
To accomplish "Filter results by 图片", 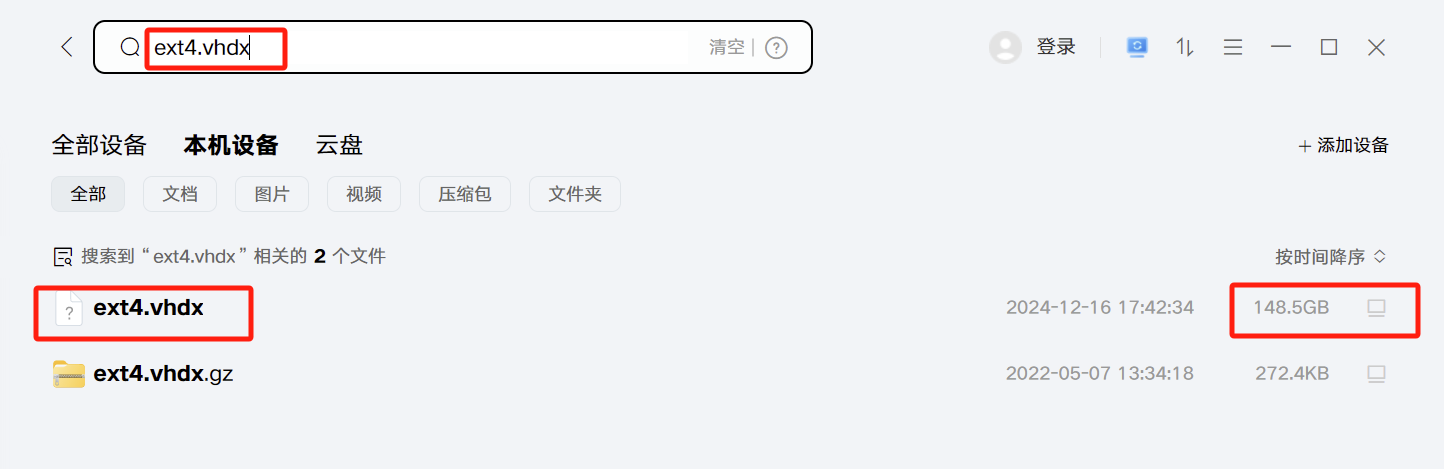I will click(x=272, y=194).
